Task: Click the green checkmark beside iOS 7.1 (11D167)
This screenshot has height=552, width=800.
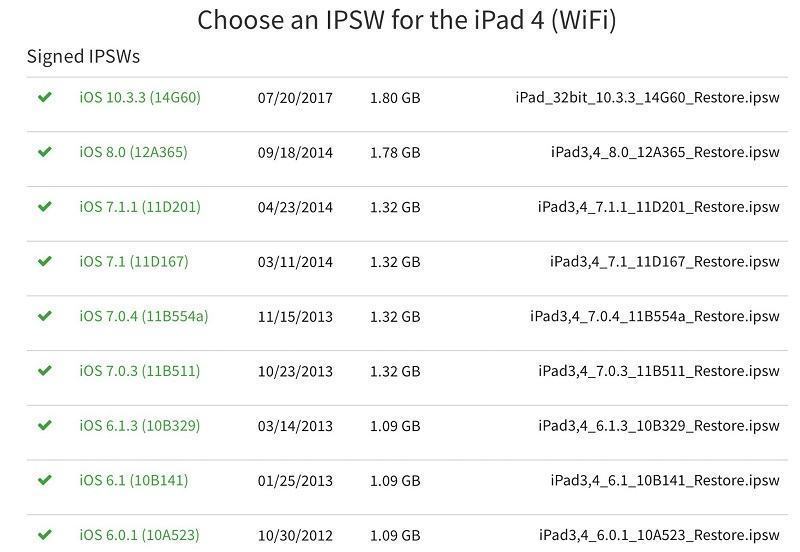Action: pos(44,261)
